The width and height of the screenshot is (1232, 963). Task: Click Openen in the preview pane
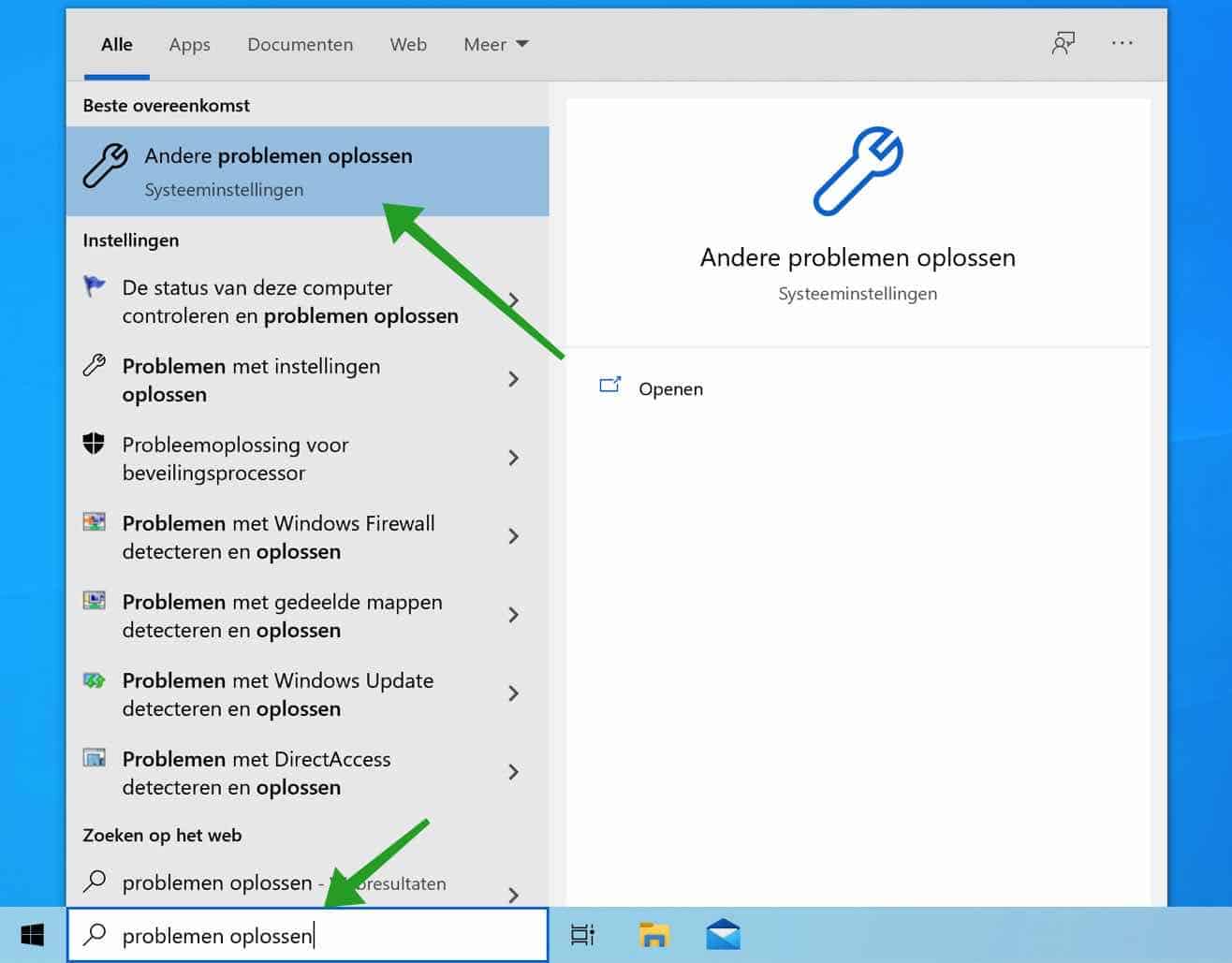pos(670,388)
